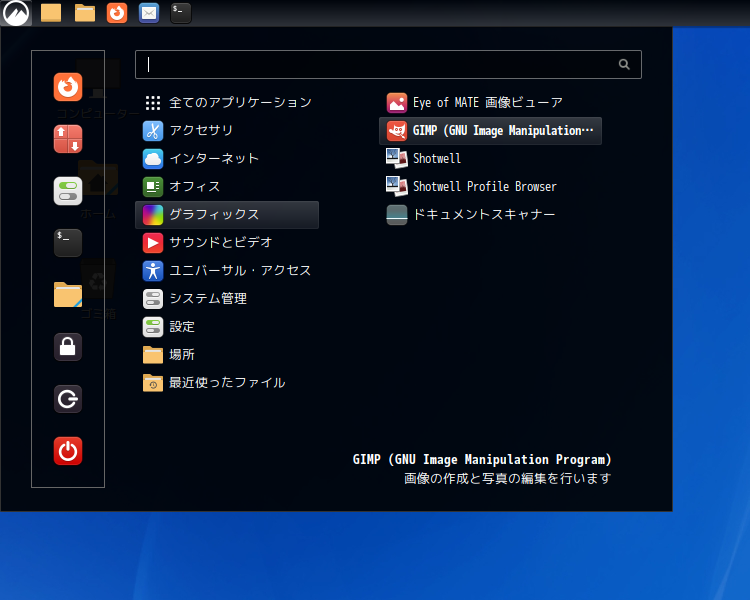Launch terminal from the sidebar favorites
Screen dimensions: 750x600
pos(67,243)
